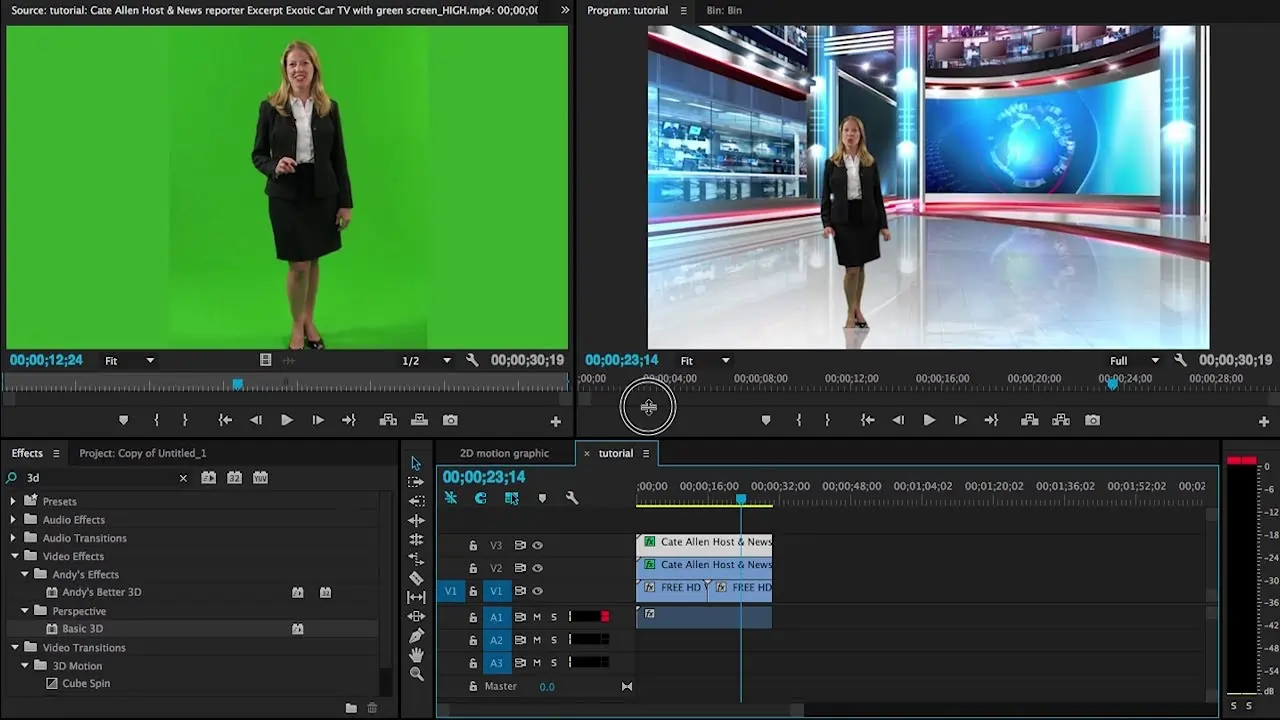1280x720 pixels.
Task: Step forward one frame in Program monitor
Action: click(x=960, y=420)
